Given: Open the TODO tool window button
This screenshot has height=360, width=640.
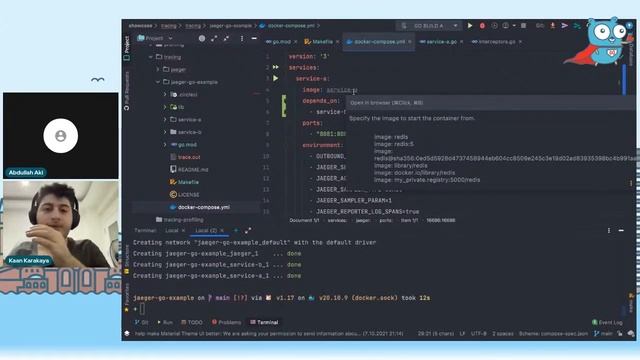Looking at the screenshot, I should click(x=192, y=322).
